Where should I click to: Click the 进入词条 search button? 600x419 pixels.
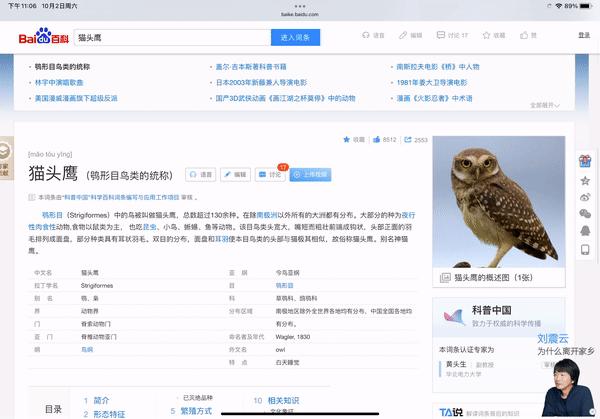[295, 37]
